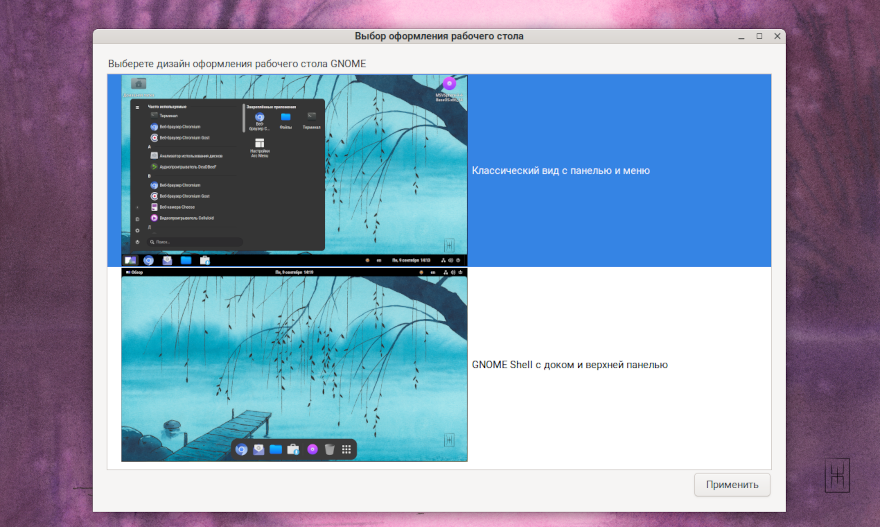Click menu launcher icon in classic preview taskbar
The height and width of the screenshot is (527, 880).
(x=130, y=261)
